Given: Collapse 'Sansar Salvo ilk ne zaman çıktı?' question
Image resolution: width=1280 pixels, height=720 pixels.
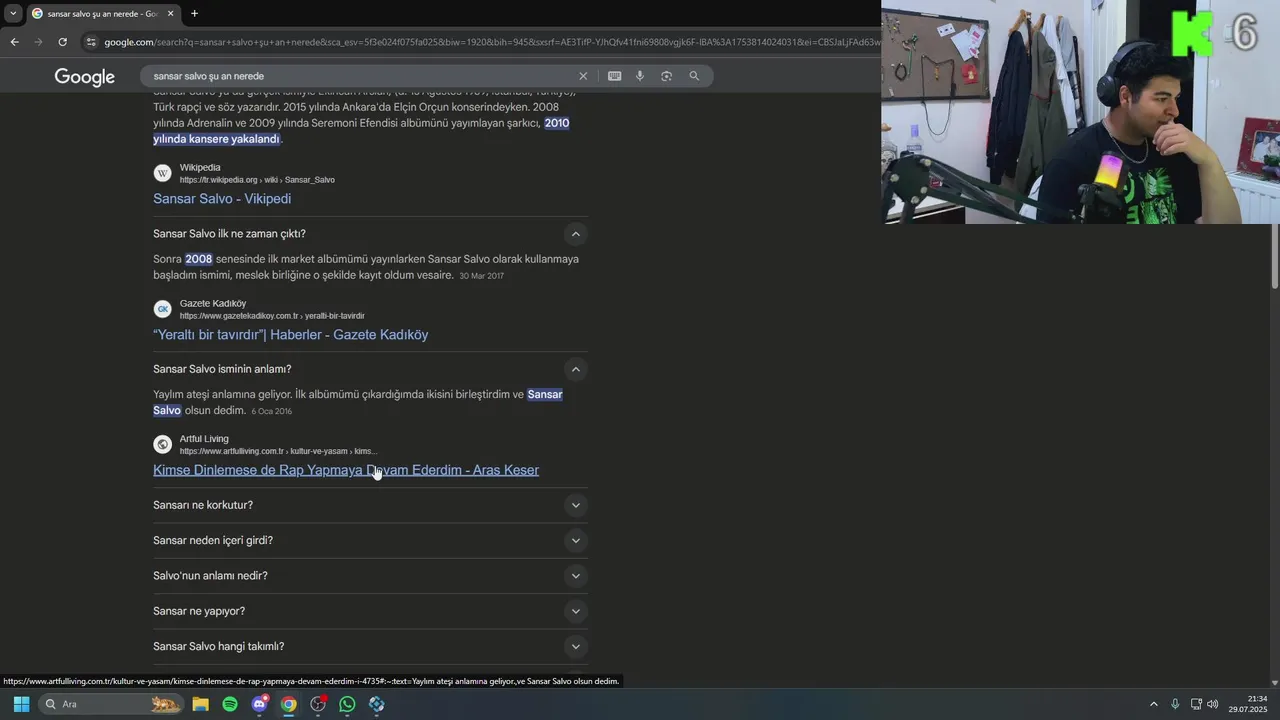Looking at the screenshot, I should (x=575, y=234).
